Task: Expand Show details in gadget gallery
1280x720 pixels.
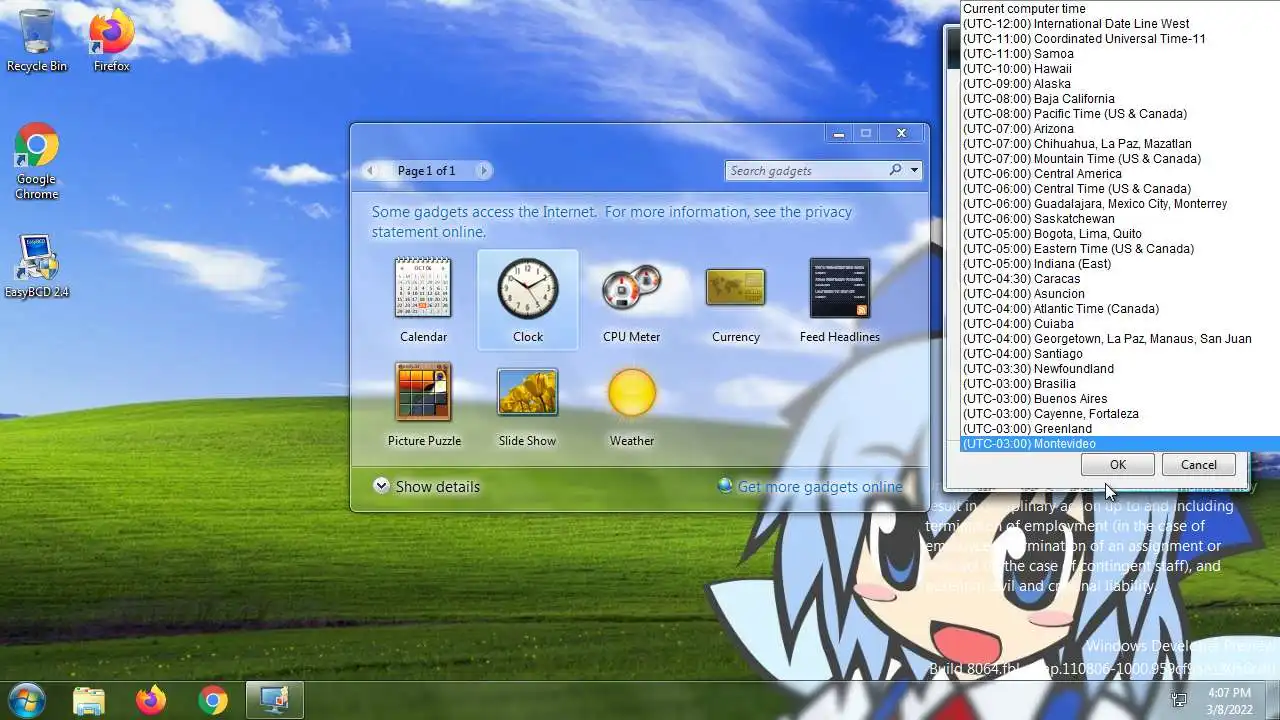Action: (426, 486)
